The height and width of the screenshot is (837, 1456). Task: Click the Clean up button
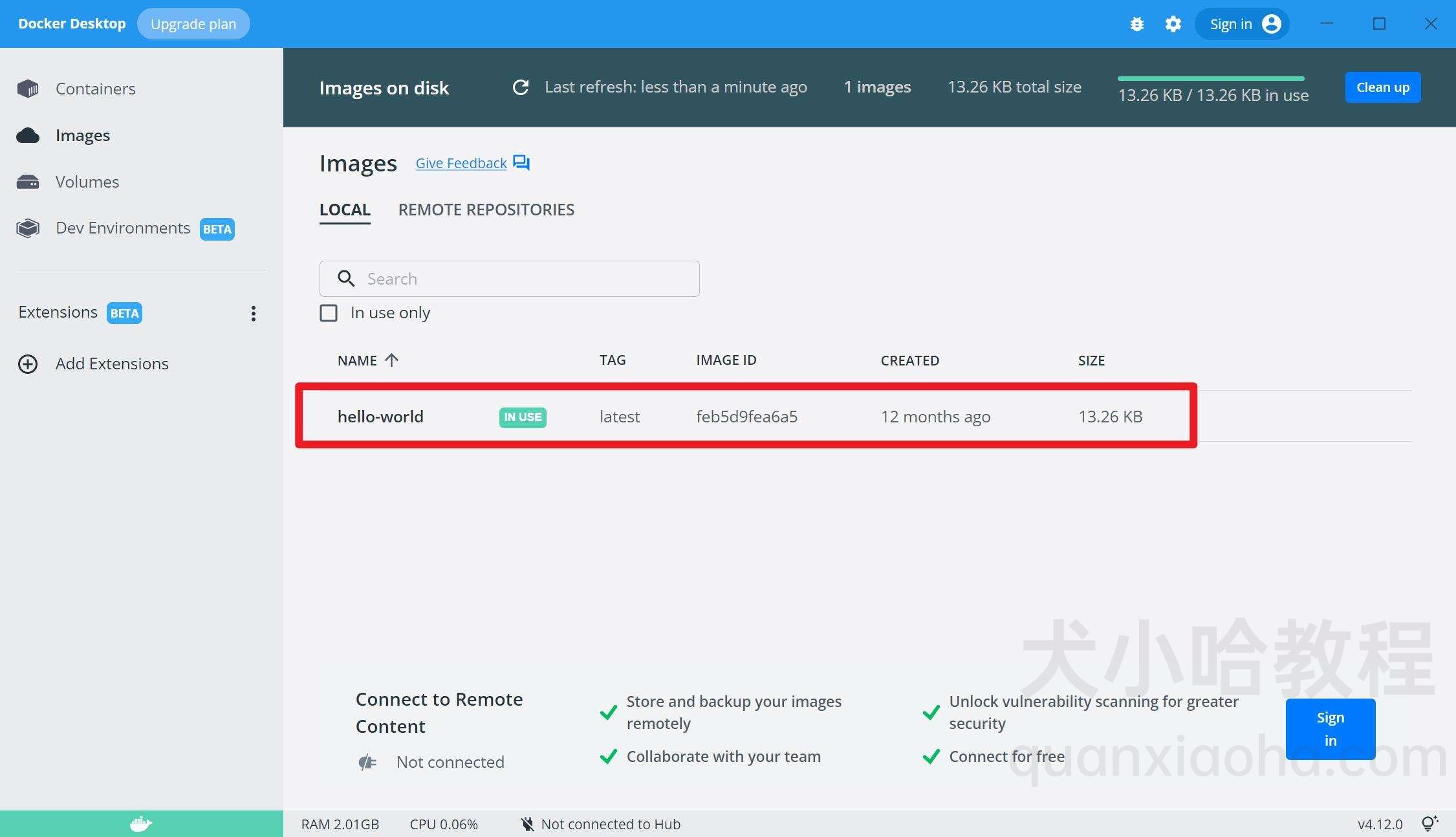coord(1382,87)
